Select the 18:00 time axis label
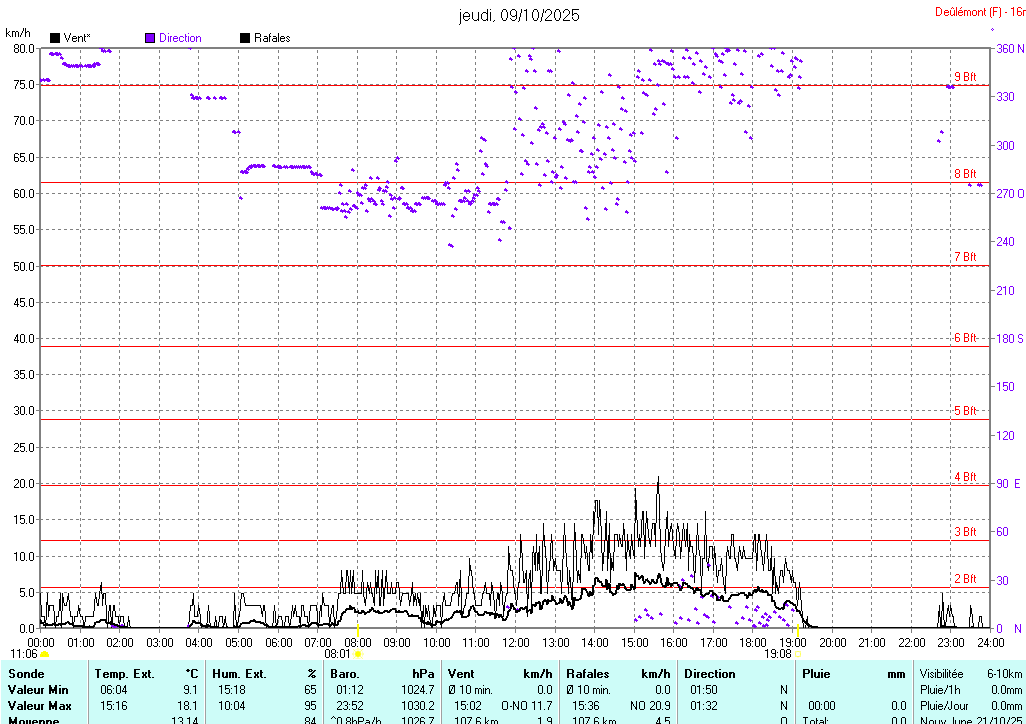 point(753,642)
